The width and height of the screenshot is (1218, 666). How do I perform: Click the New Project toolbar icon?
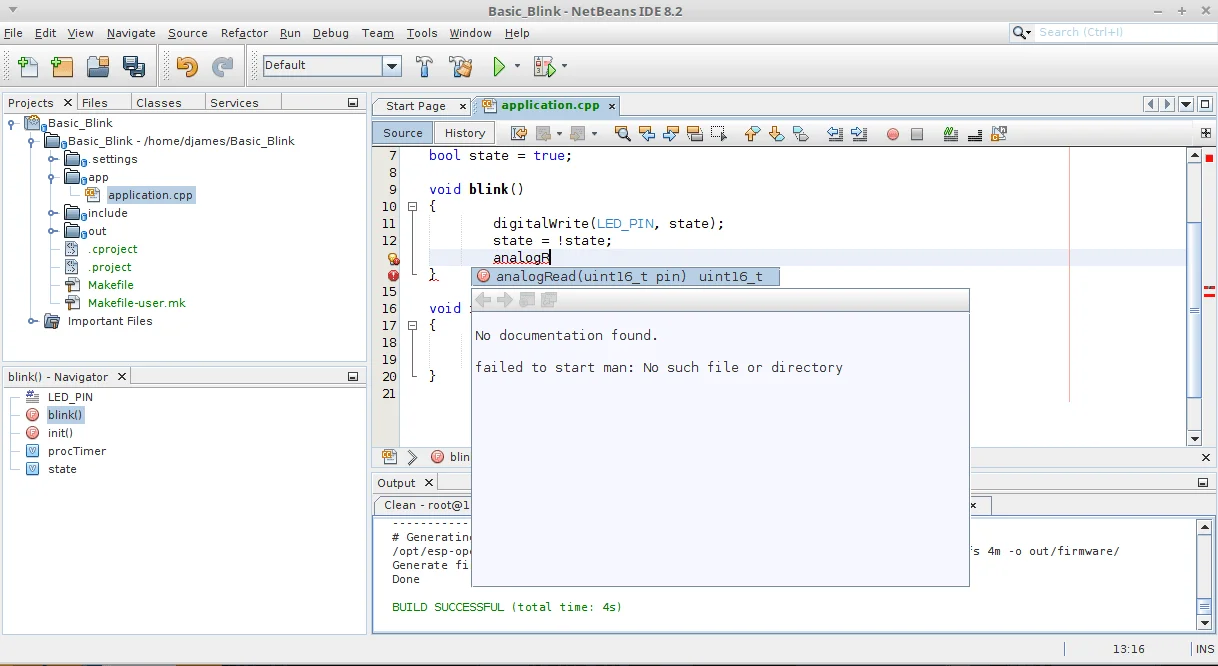pyautogui.click(x=62, y=66)
